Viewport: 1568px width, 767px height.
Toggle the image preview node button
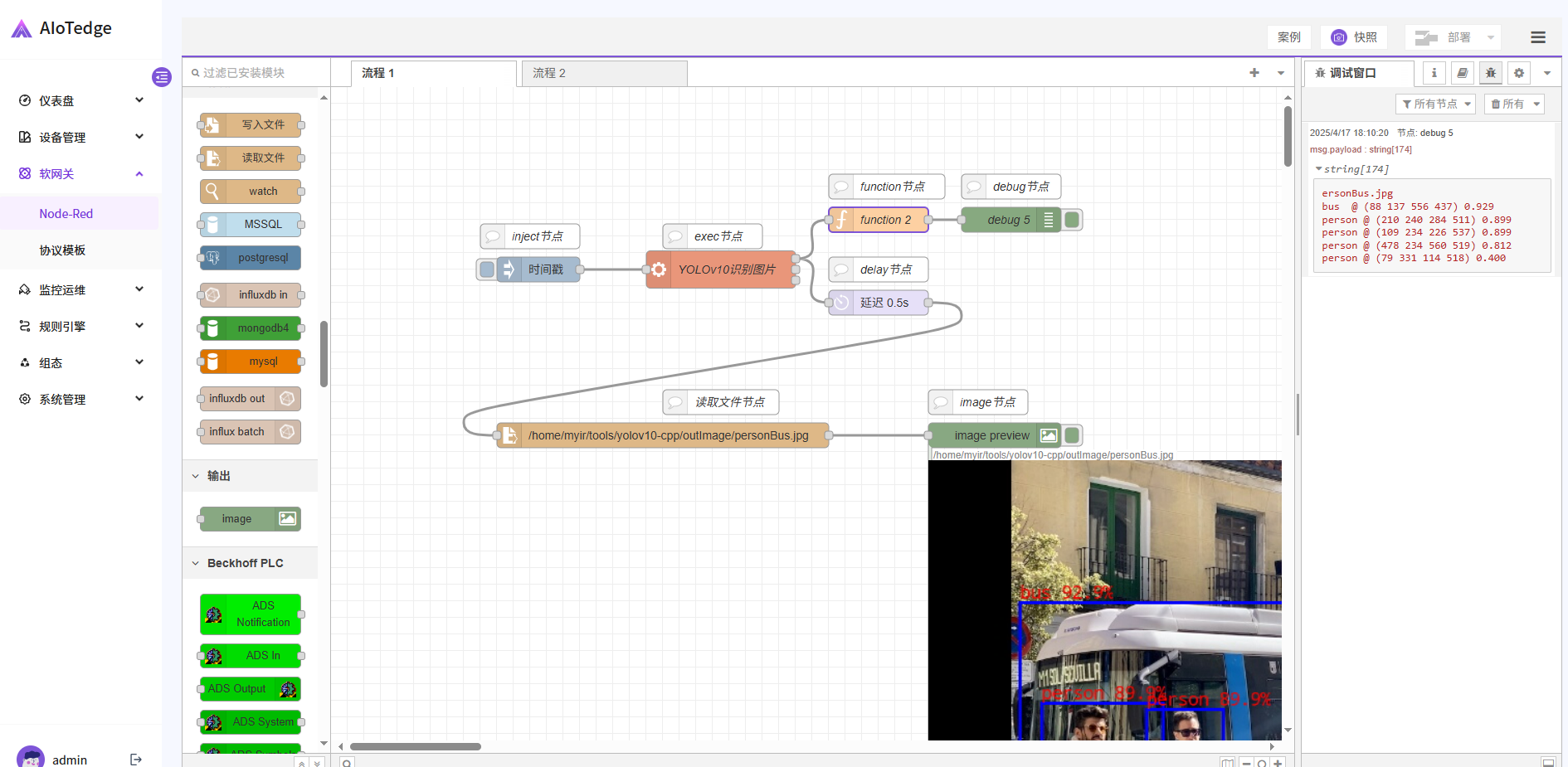click(1072, 435)
